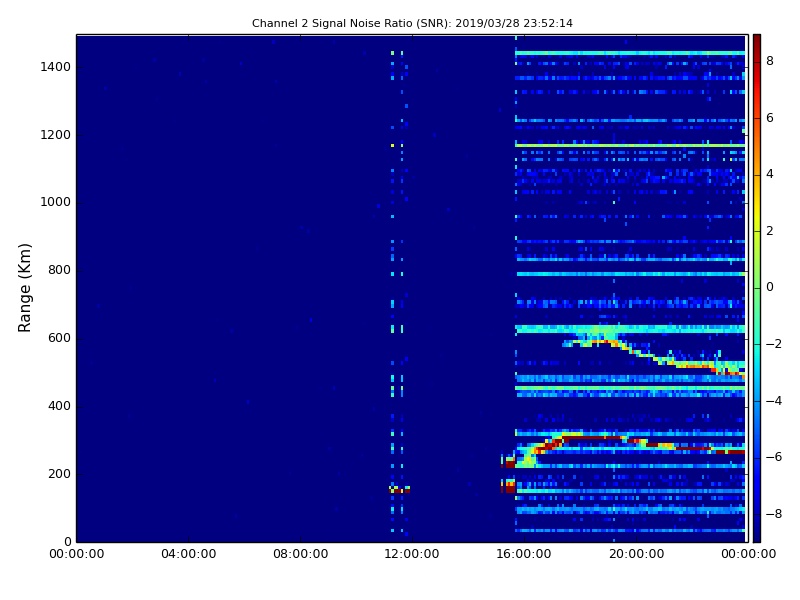Click the 800 range tick label
Viewport: 800px width, 600px height.
(x=59, y=270)
